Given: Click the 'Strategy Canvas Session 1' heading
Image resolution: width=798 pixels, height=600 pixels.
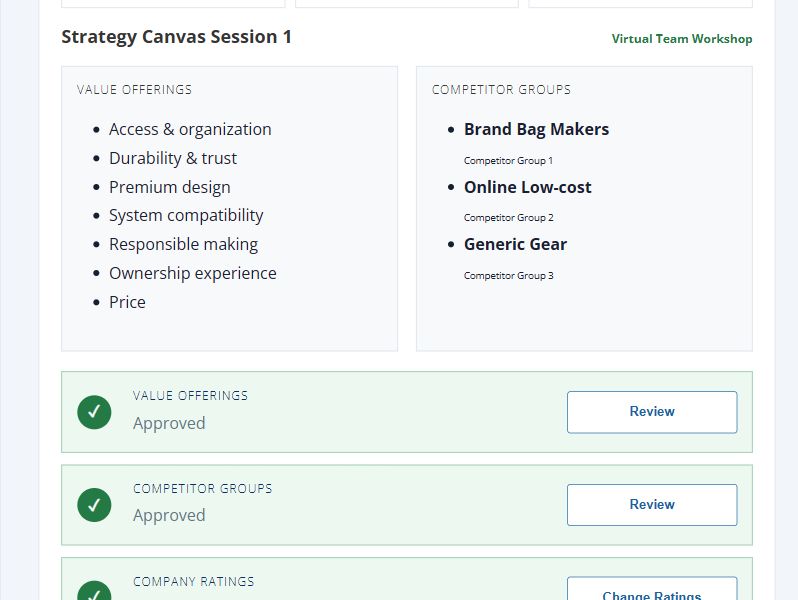Looking at the screenshot, I should click(176, 37).
